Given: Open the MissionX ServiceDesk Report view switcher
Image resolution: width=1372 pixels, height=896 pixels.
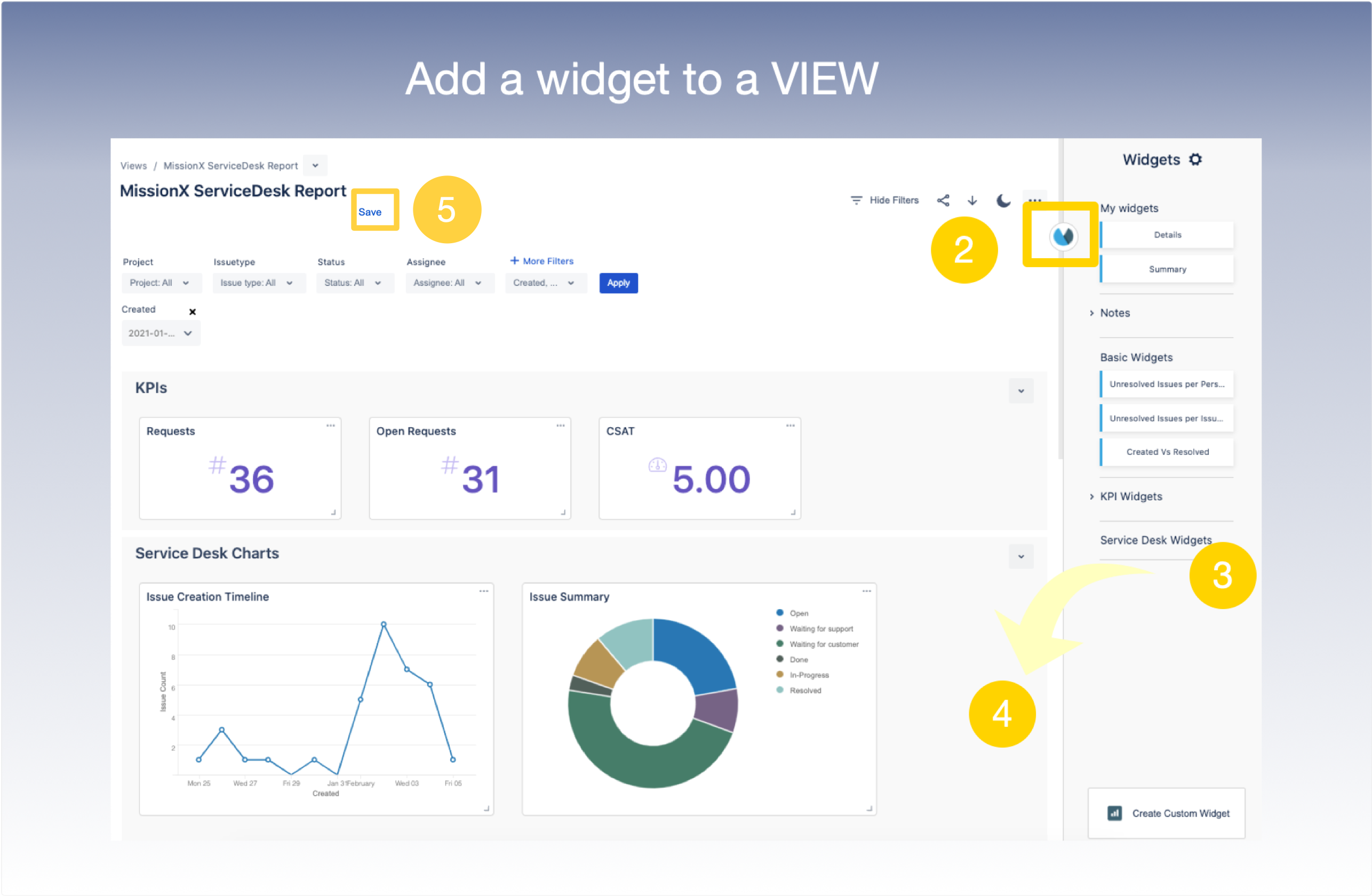Looking at the screenshot, I should [x=315, y=165].
